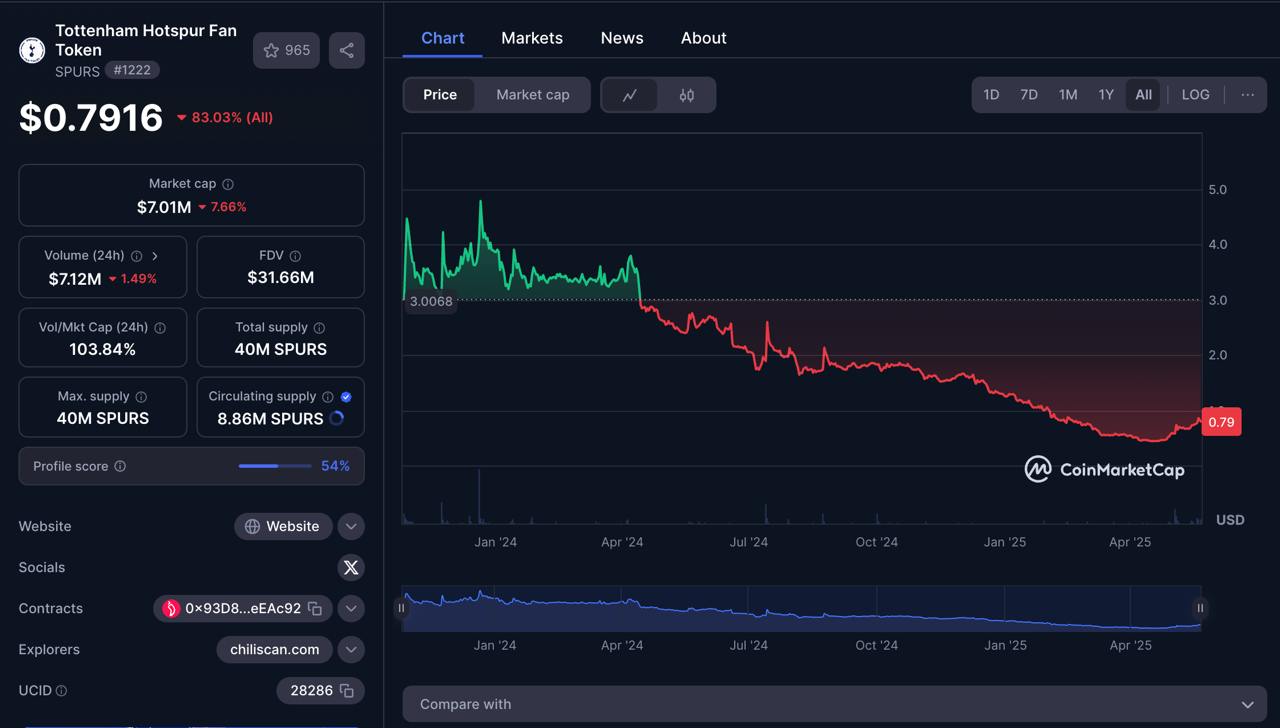Add token to watchlist star button
The height and width of the screenshot is (728, 1280).
pyautogui.click(x=286, y=50)
